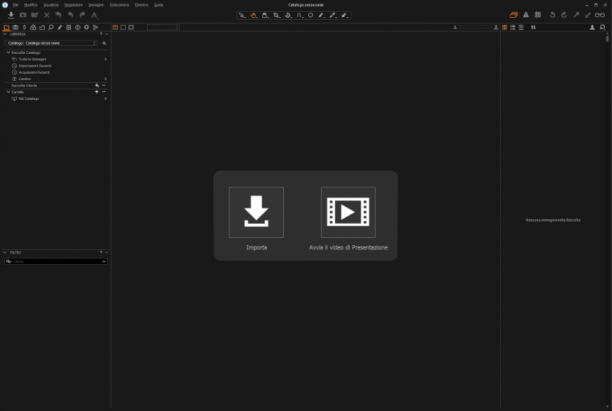Choose the orange Pan hand cursor tool

[x=254, y=16]
